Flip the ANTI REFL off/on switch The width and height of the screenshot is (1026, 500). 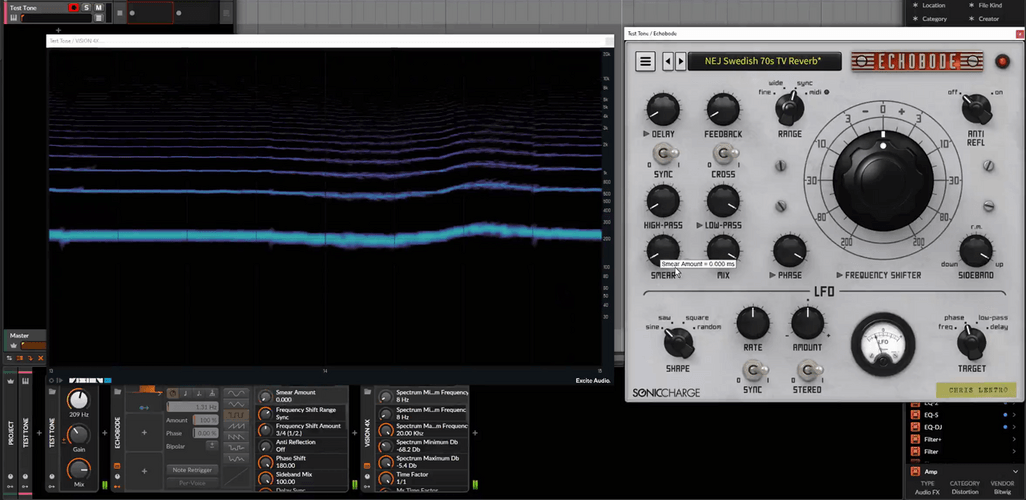(976, 109)
